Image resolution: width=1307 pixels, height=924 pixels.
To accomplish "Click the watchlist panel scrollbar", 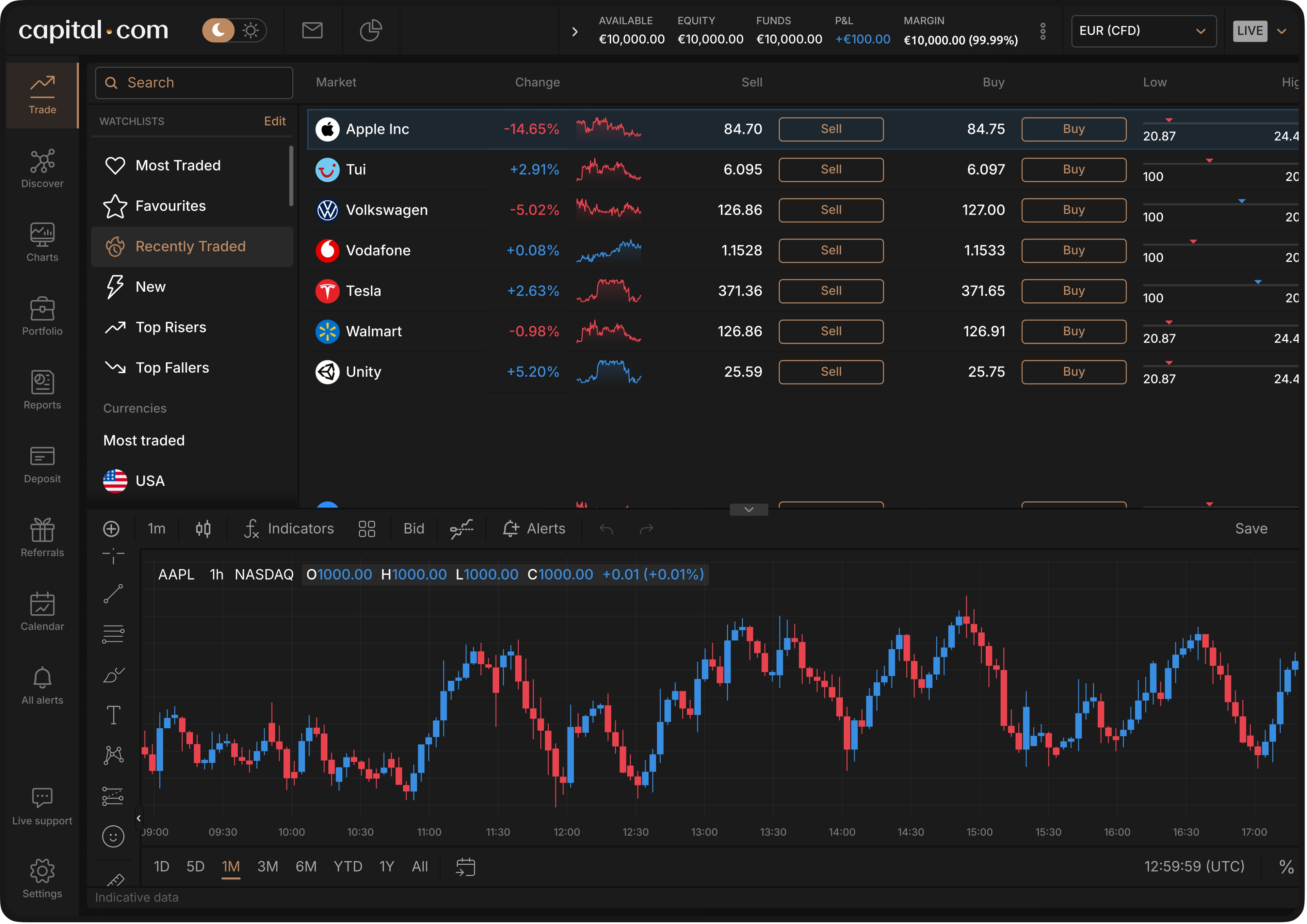I will click(291, 177).
